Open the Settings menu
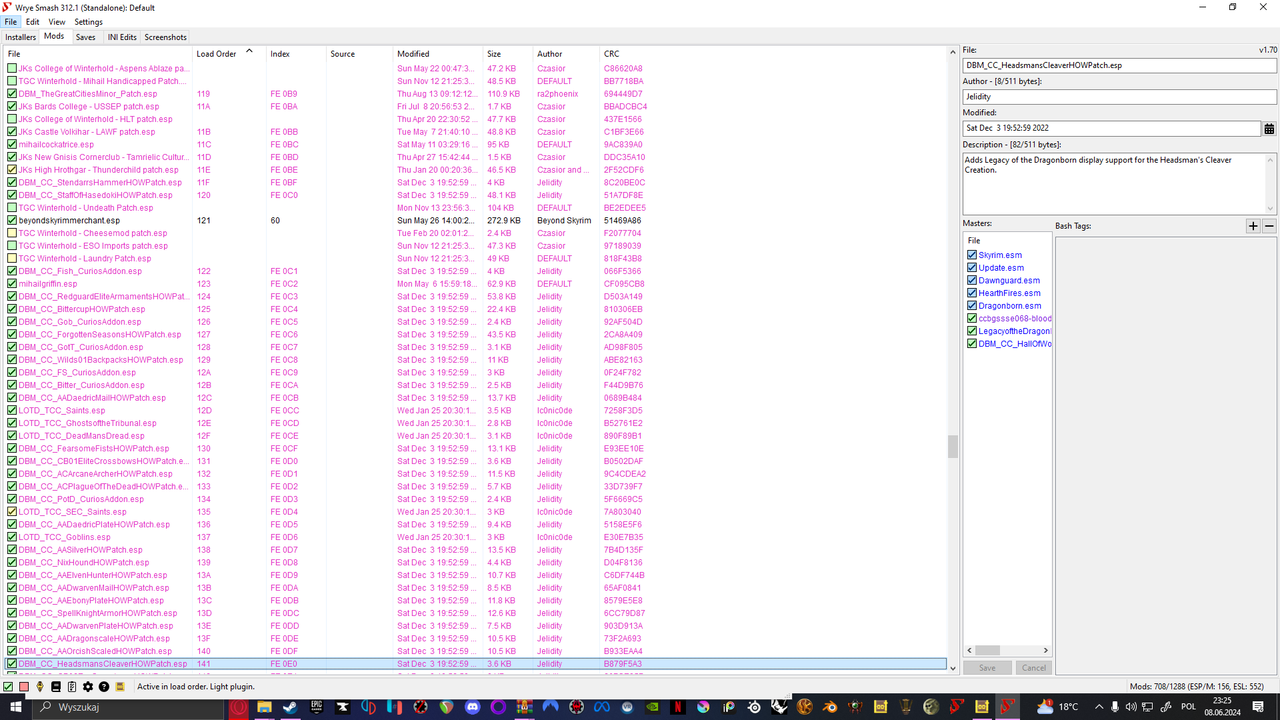 [88, 21]
